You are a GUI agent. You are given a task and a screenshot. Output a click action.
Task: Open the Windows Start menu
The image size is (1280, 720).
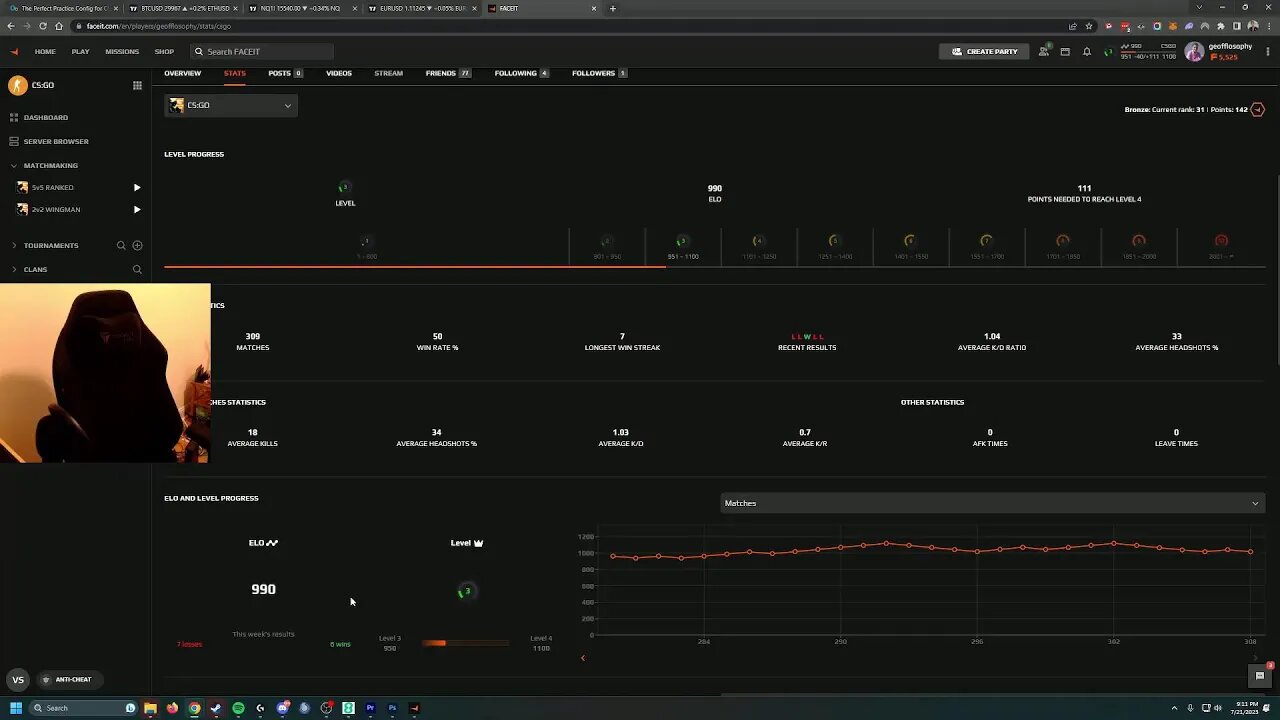16,708
